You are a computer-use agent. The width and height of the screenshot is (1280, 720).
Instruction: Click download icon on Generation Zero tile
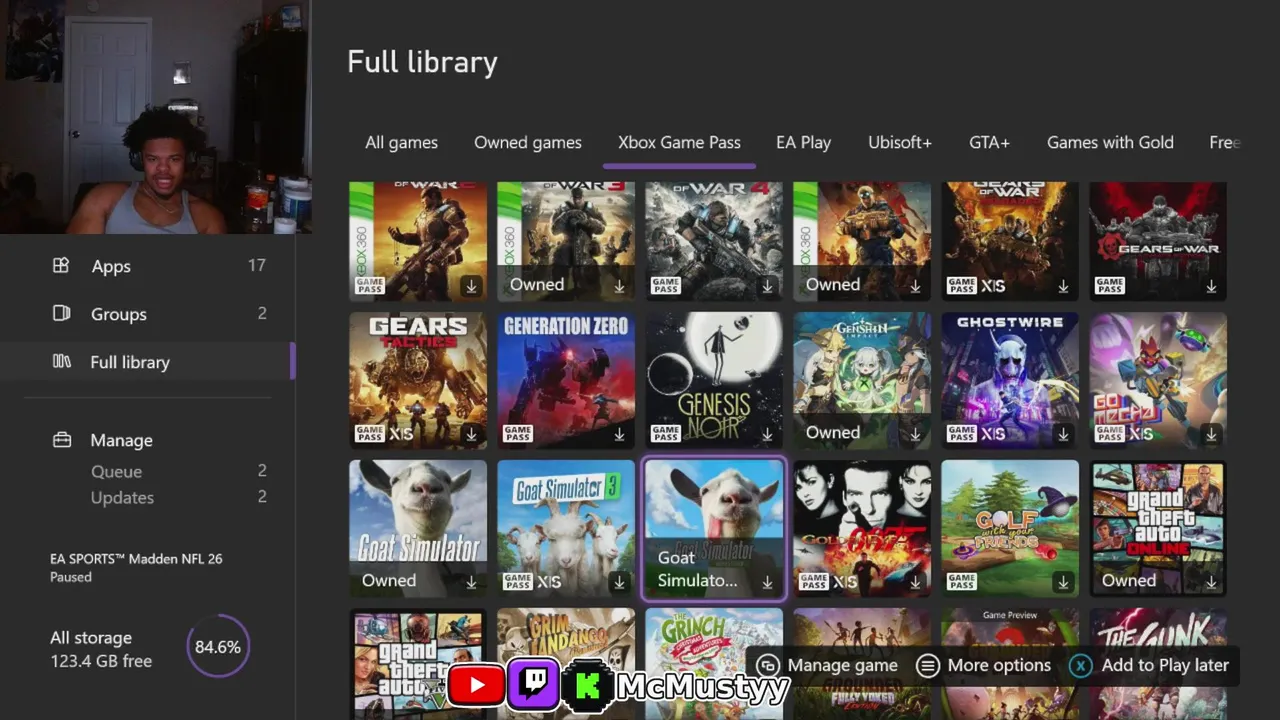(619, 434)
